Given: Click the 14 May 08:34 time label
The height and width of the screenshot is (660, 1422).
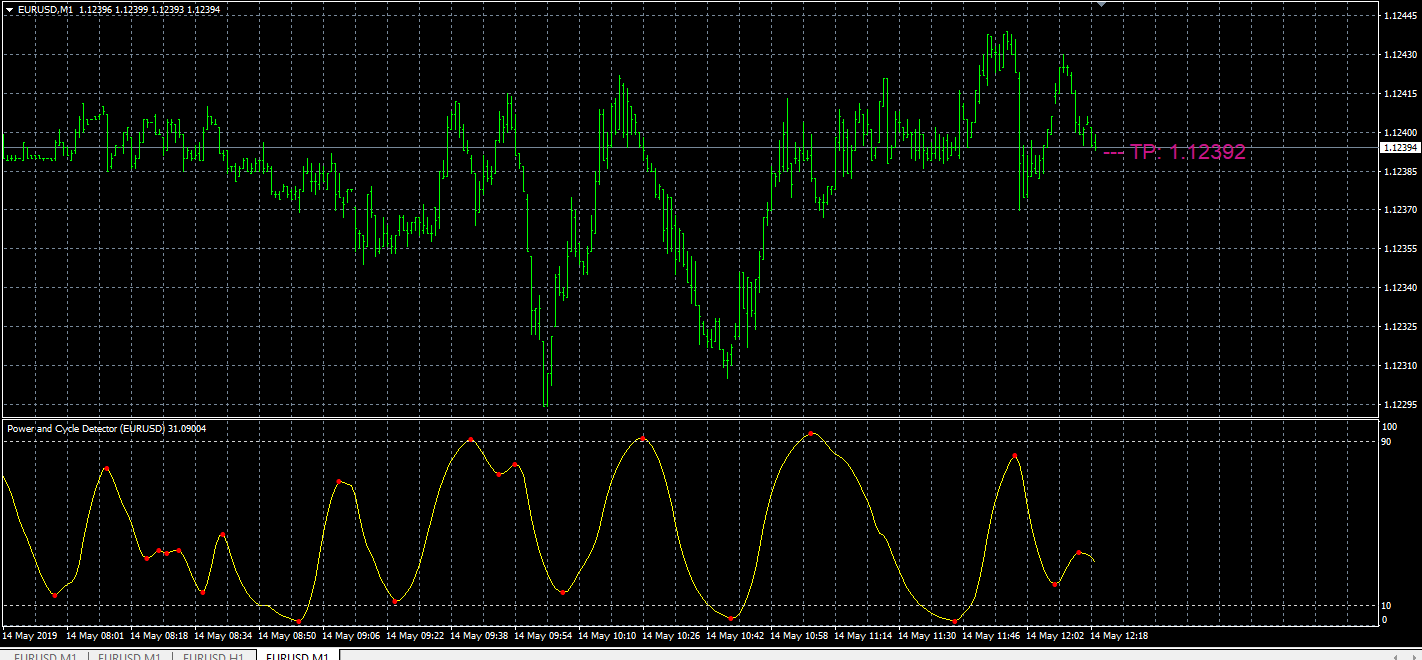Looking at the screenshot, I should coord(223,636).
